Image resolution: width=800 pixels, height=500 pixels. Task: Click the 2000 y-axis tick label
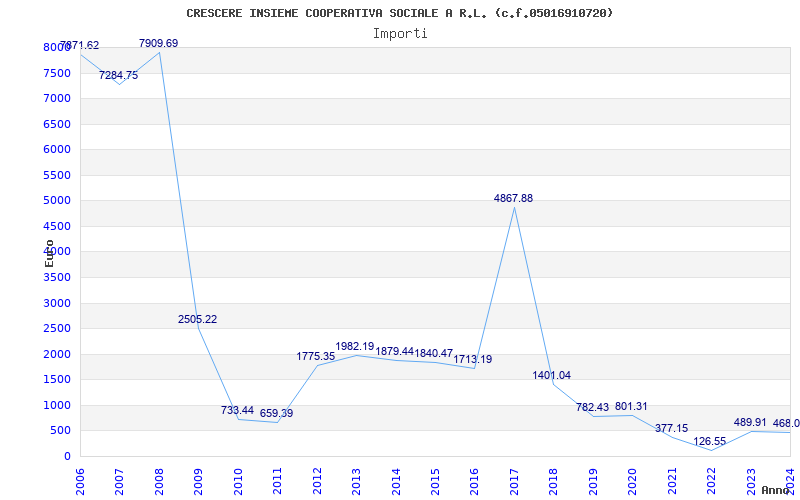point(57,354)
